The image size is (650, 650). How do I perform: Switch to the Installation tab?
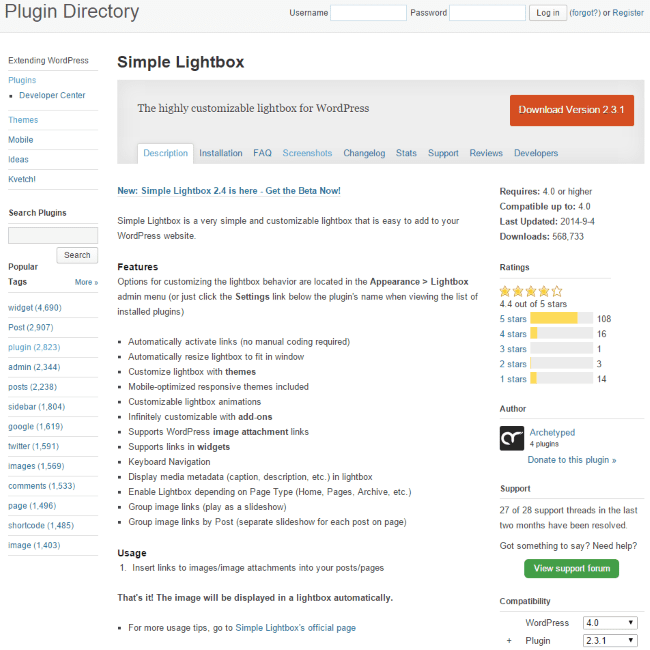tap(221, 153)
